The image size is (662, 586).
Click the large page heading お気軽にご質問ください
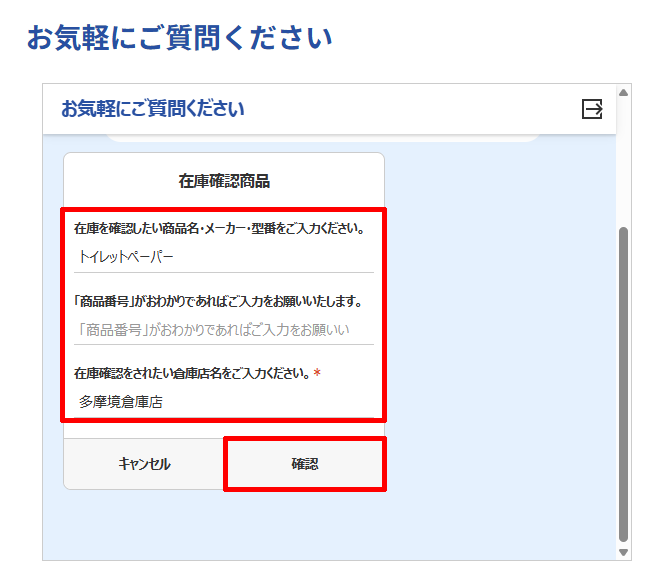point(179,38)
